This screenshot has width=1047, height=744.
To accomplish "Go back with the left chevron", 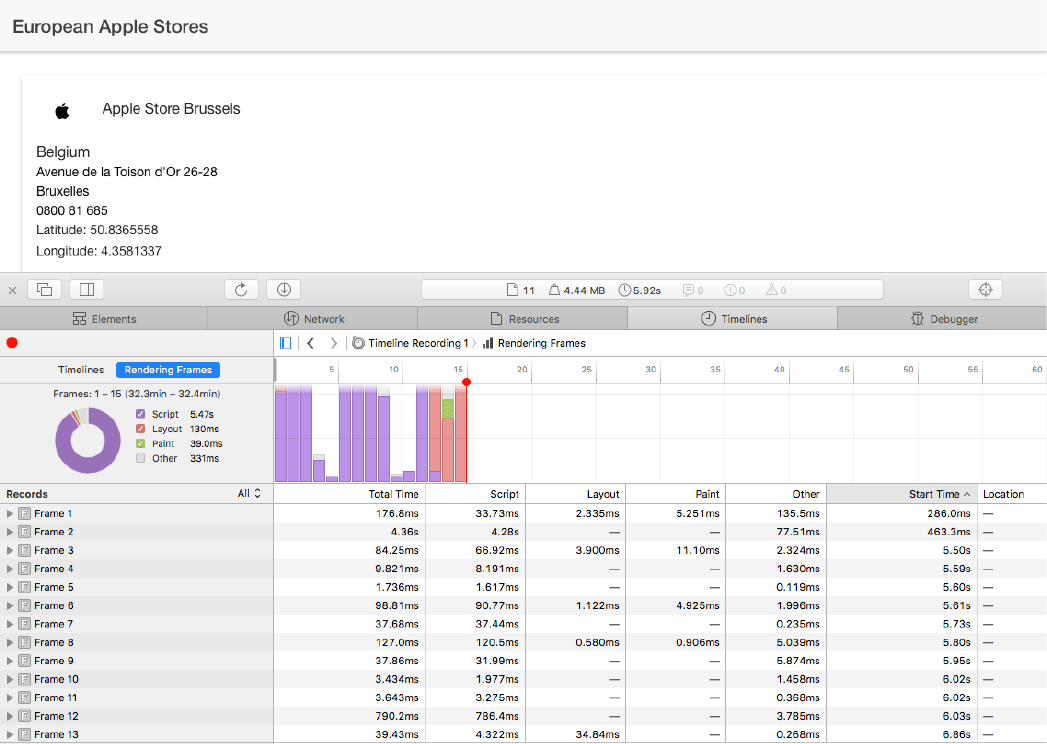I will coord(310,343).
